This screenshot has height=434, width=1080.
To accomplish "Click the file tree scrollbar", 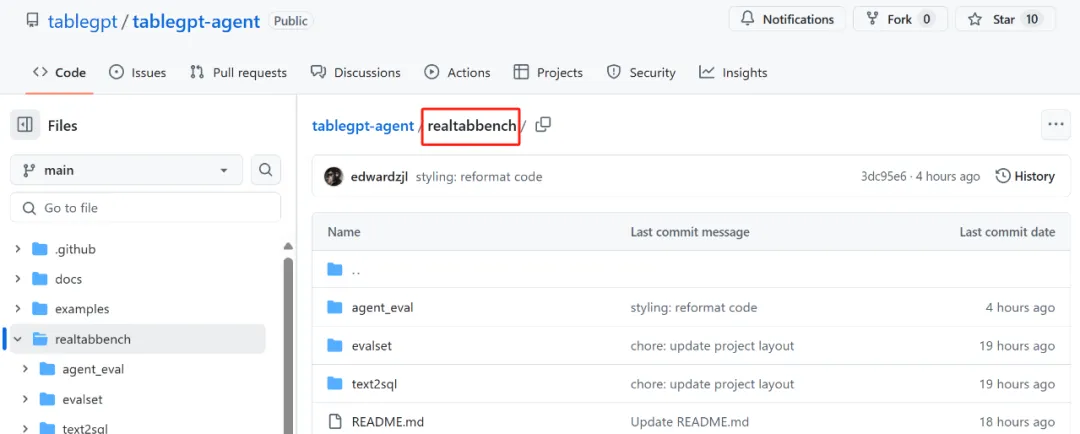I will coord(288,344).
